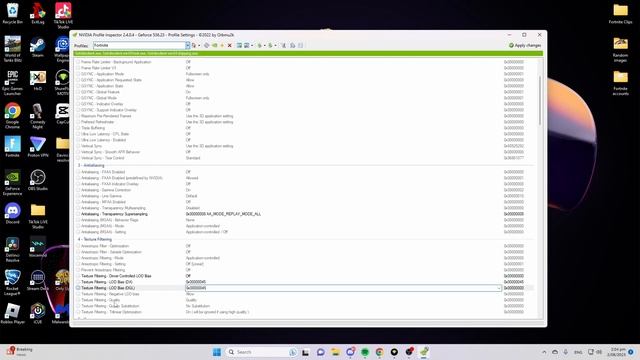Open Steam from the desktop

point(38,47)
